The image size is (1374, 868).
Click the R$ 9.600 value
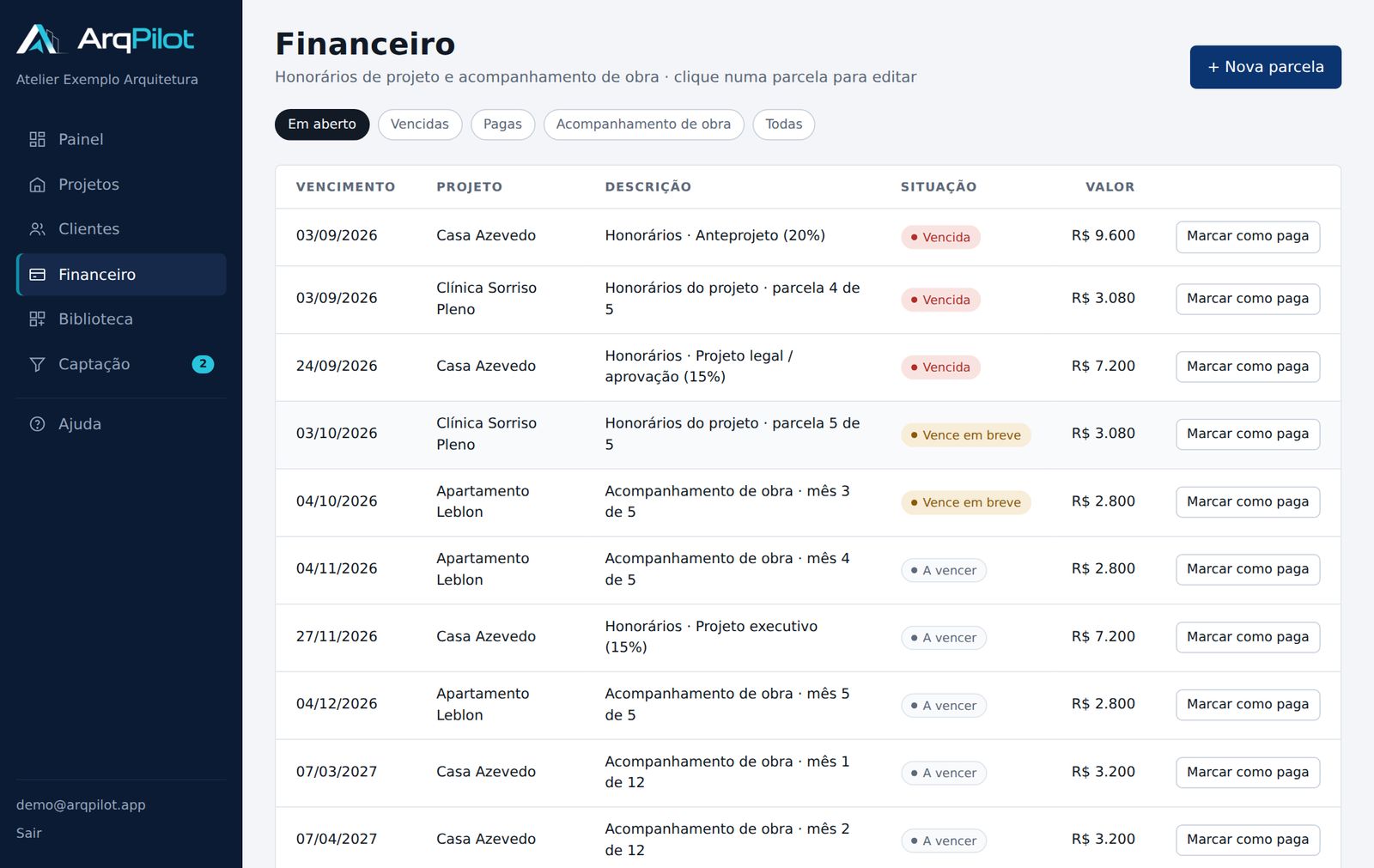(1103, 235)
